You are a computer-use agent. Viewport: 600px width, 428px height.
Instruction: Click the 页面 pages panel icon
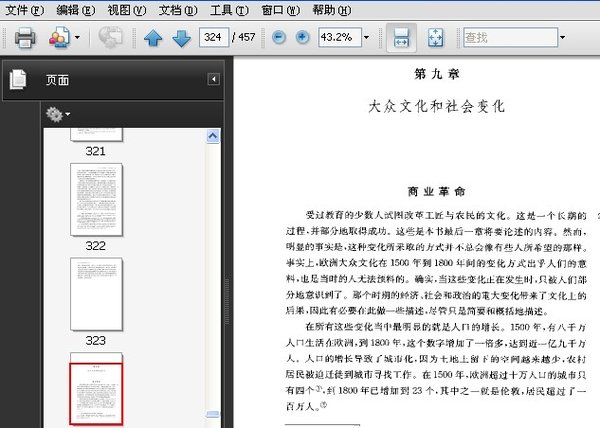tap(18, 80)
